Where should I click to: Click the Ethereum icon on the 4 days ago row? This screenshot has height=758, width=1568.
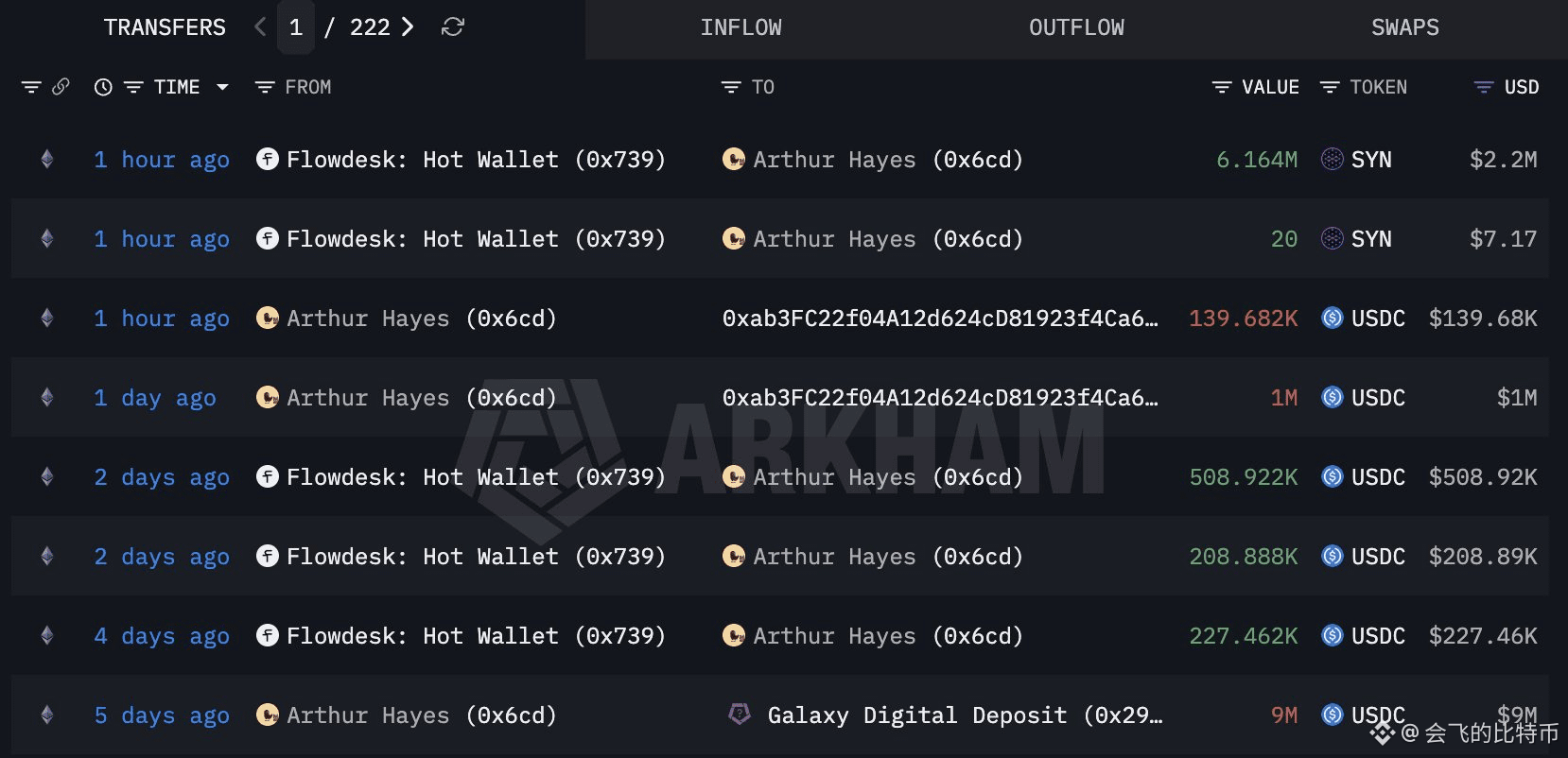click(47, 636)
